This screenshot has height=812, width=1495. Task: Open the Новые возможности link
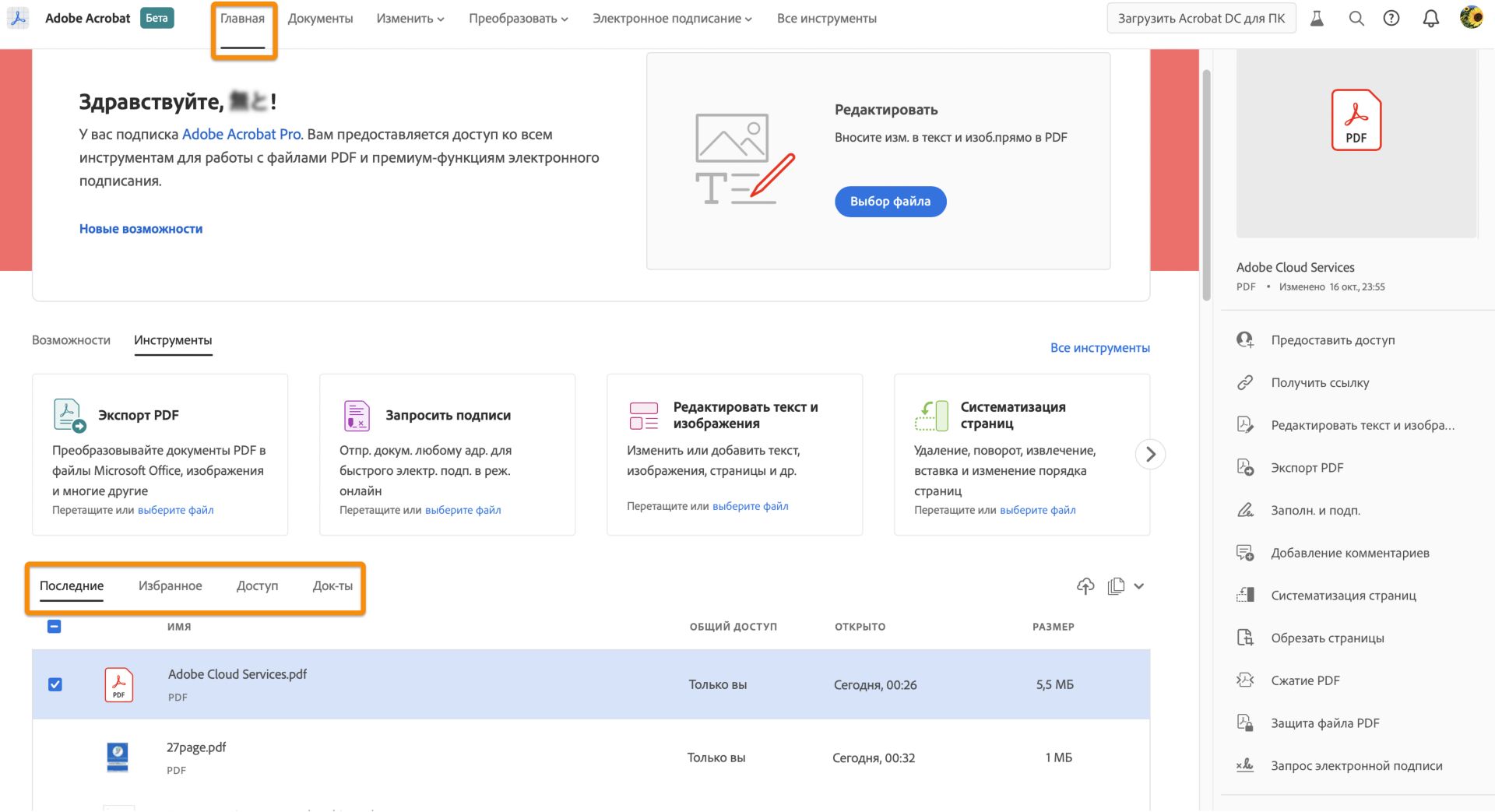pos(141,229)
